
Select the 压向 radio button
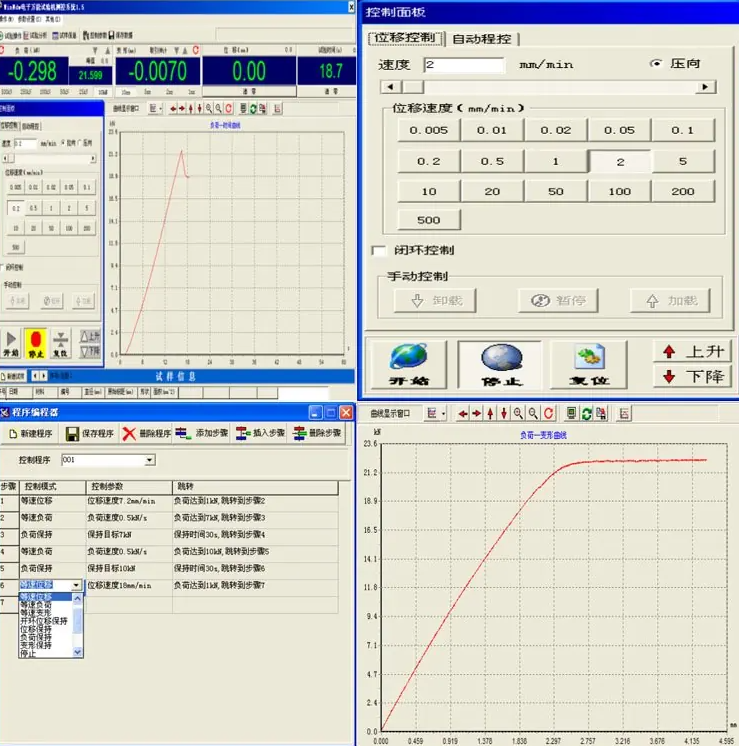point(656,64)
